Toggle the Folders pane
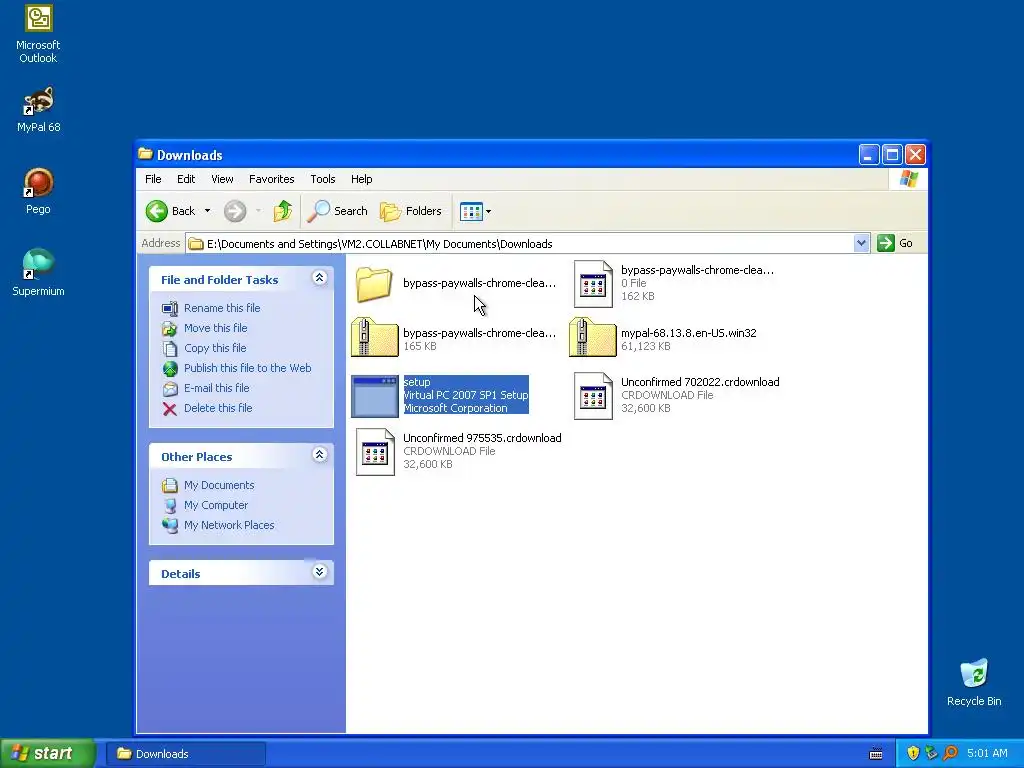 click(x=411, y=211)
